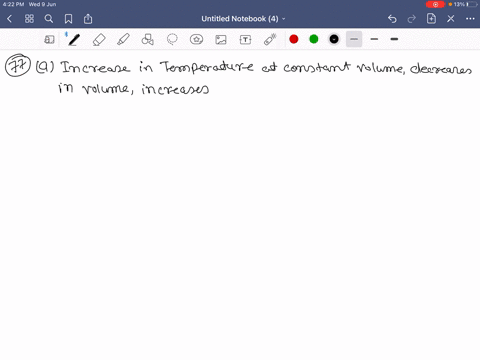
Task: Select the Highlighter tool
Action: (x=123, y=39)
